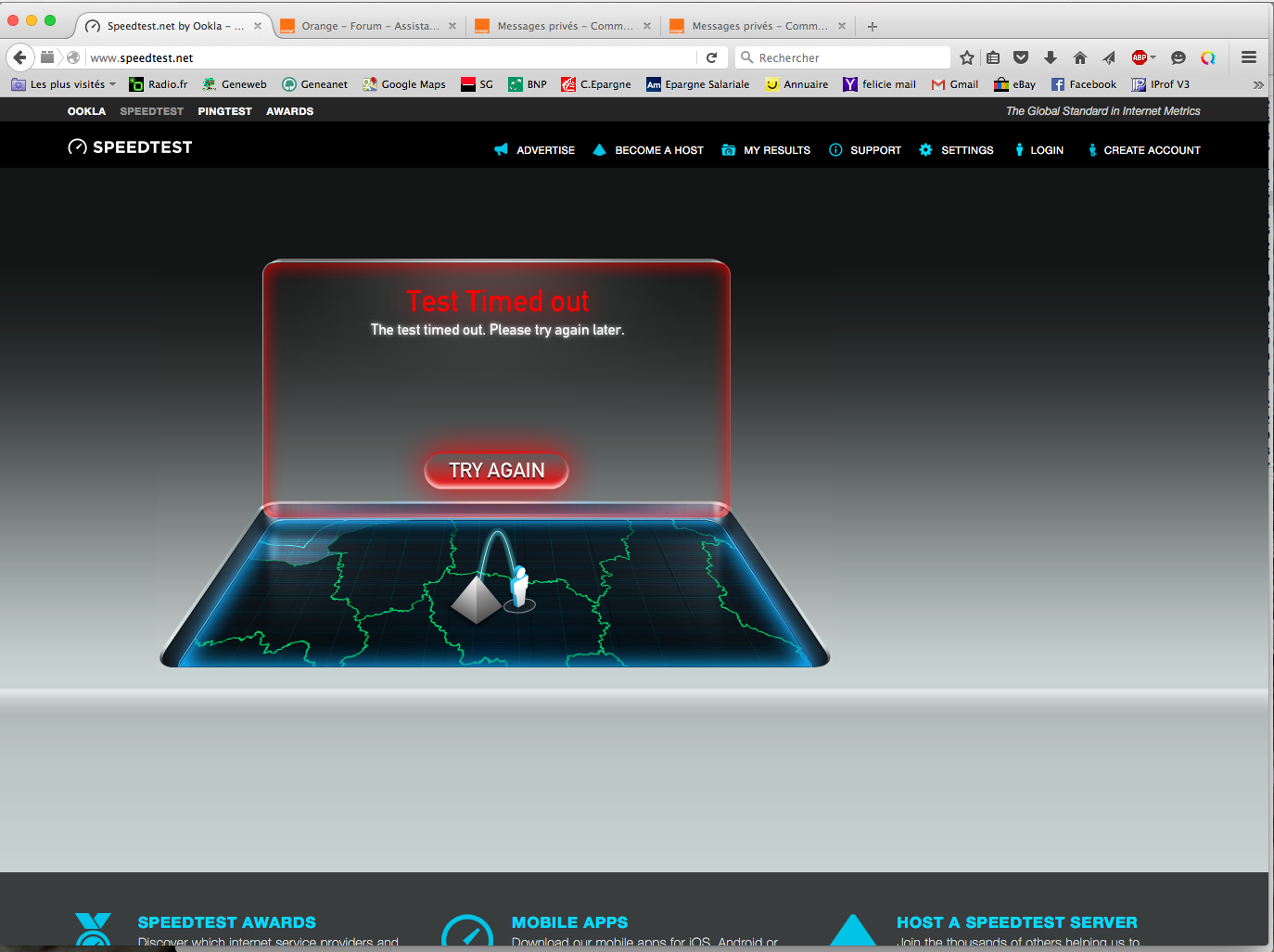1274x952 pixels.
Task: Close the Orange Forum tab
Action: click(452, 26)
